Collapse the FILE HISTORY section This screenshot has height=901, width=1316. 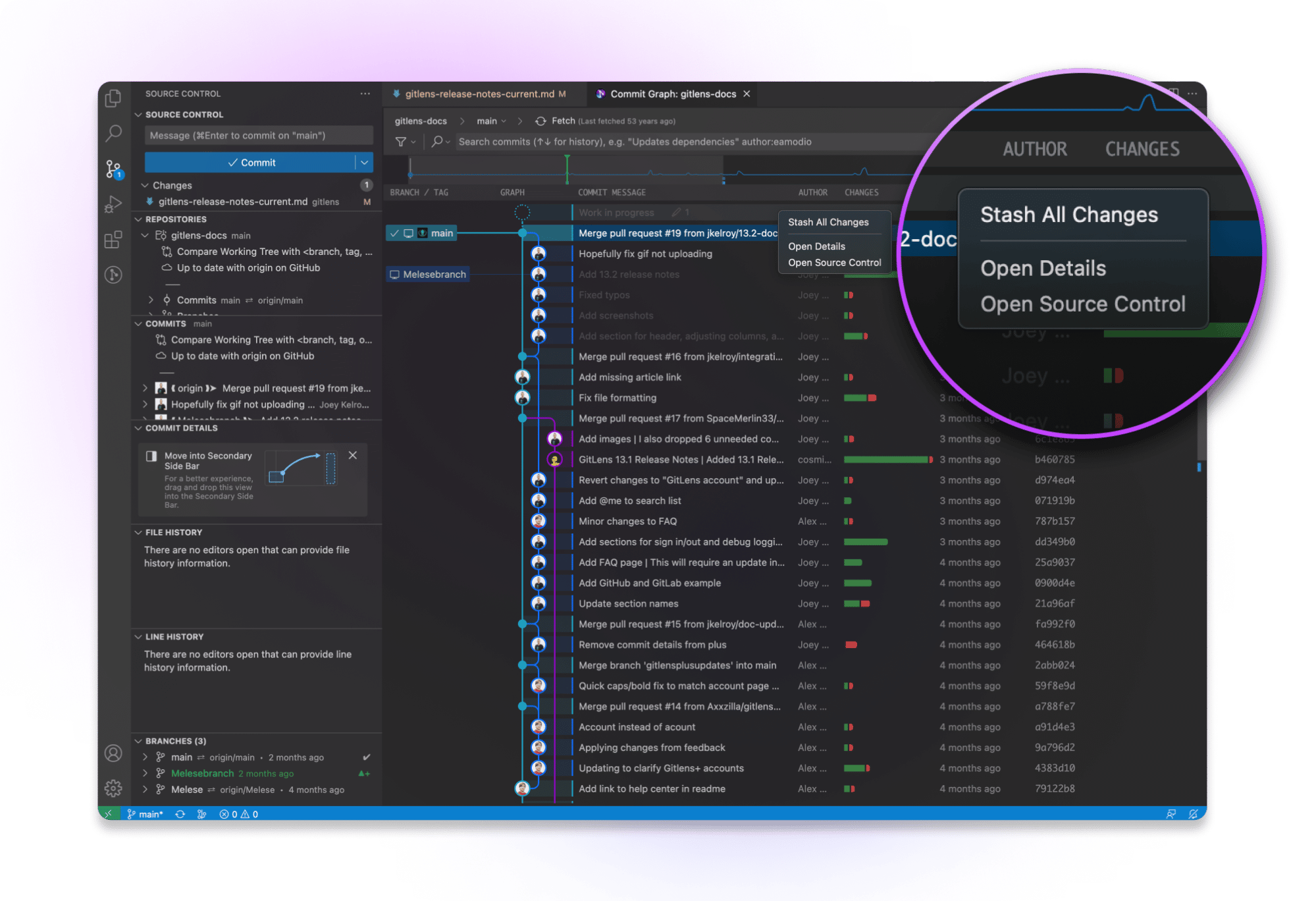tap(138, 532)
